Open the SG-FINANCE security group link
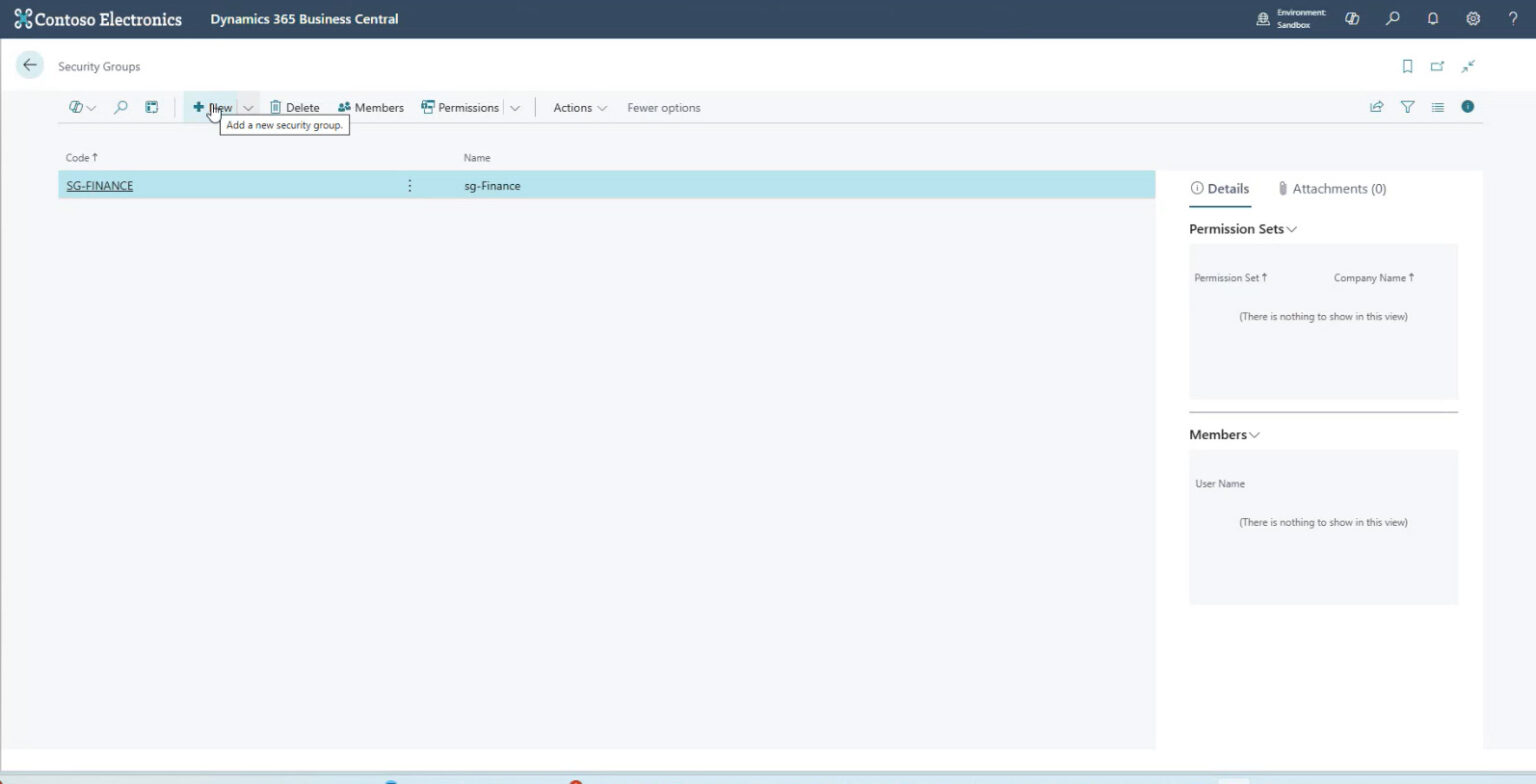Screen dimensions: 1536x784 pyautogui.click(x=99, y=185)
